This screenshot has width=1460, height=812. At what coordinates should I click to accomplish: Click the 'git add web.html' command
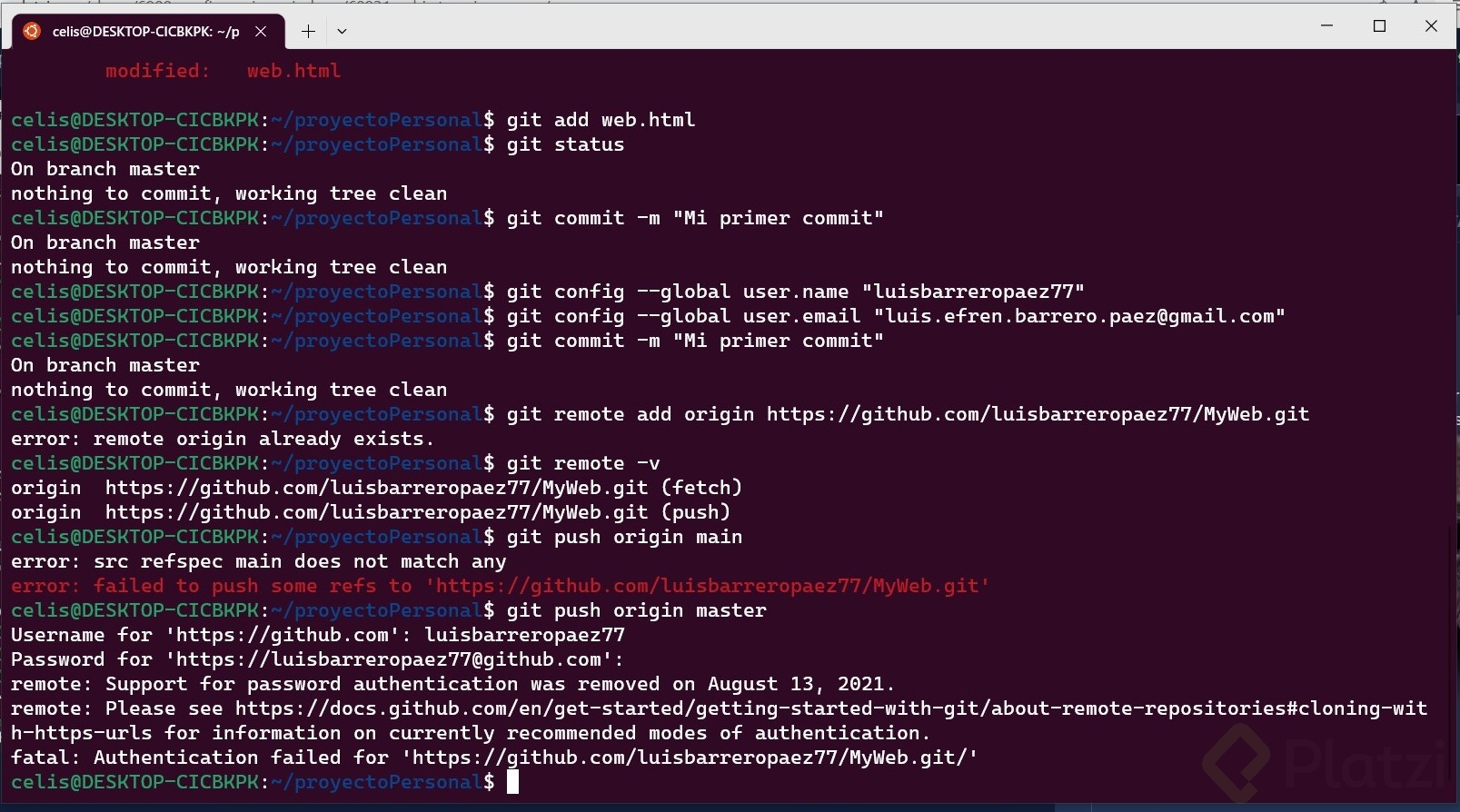coord(601,120)
